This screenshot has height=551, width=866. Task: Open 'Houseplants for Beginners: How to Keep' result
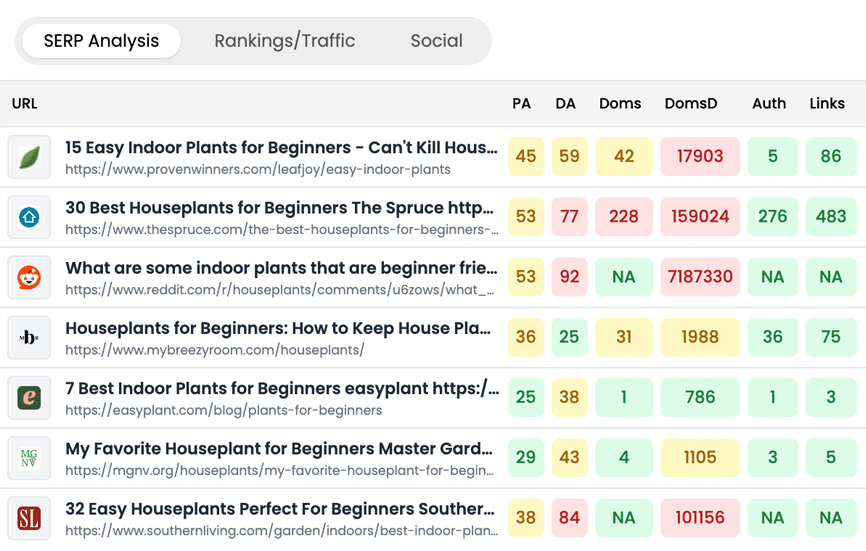278,328
